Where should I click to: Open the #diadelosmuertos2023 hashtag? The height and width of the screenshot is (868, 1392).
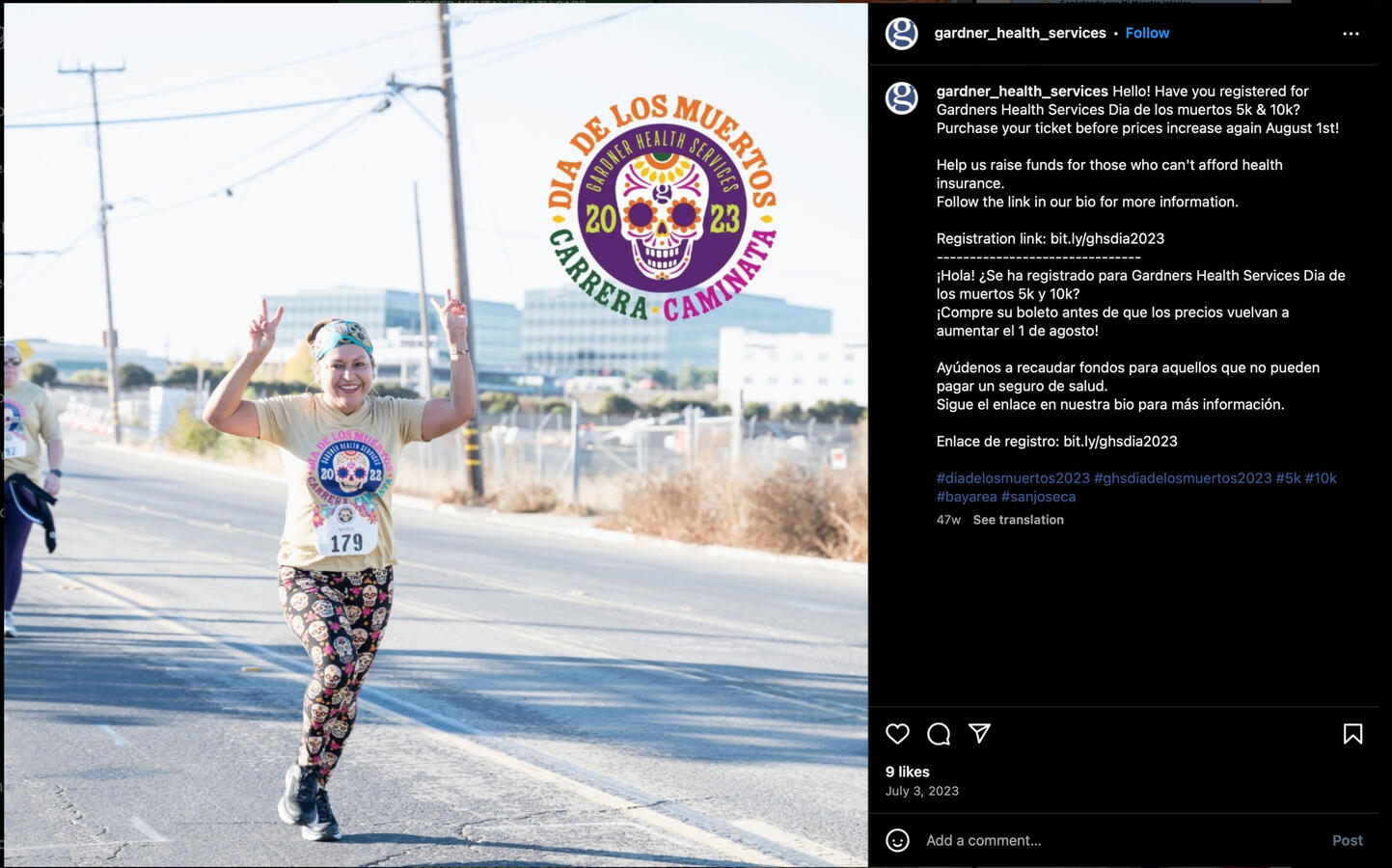tap(1013, 478)
